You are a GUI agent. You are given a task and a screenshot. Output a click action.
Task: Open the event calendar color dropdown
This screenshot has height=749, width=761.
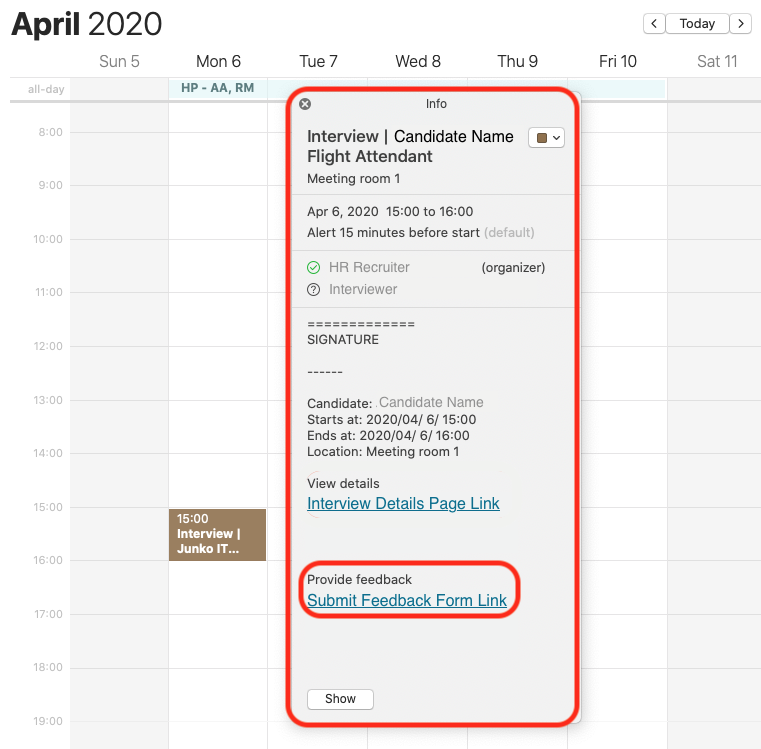pos(547,138)
